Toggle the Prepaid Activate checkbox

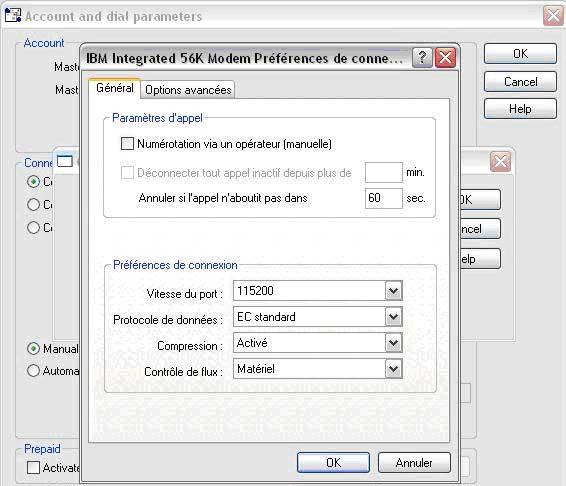[33, 468]
